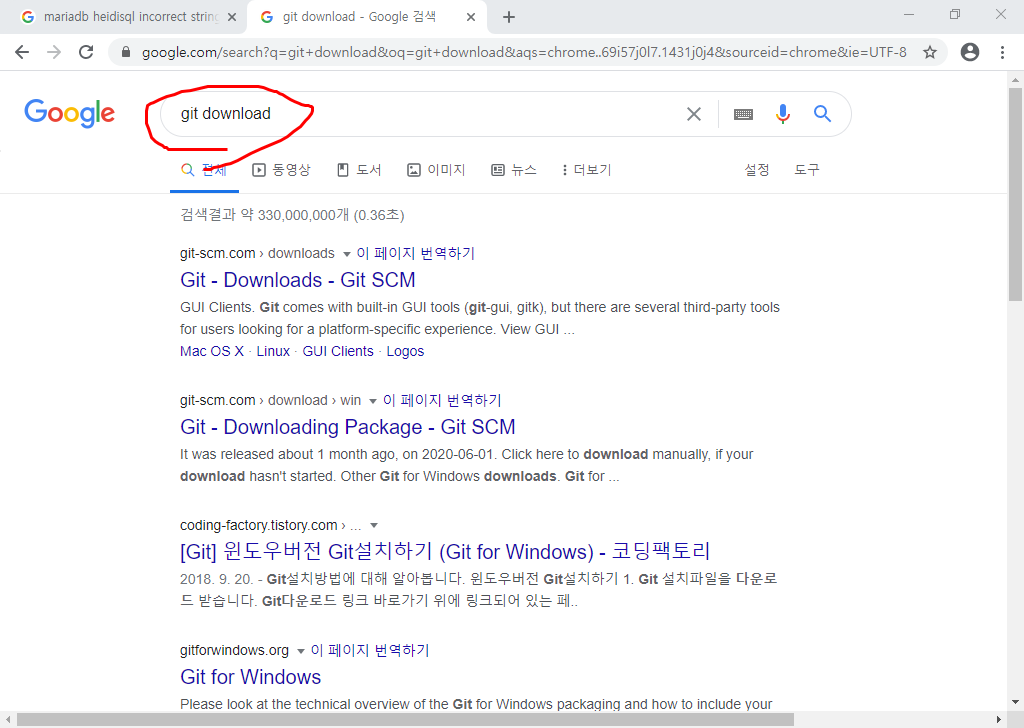Switch to 뉴스 results

pos(513,170)
